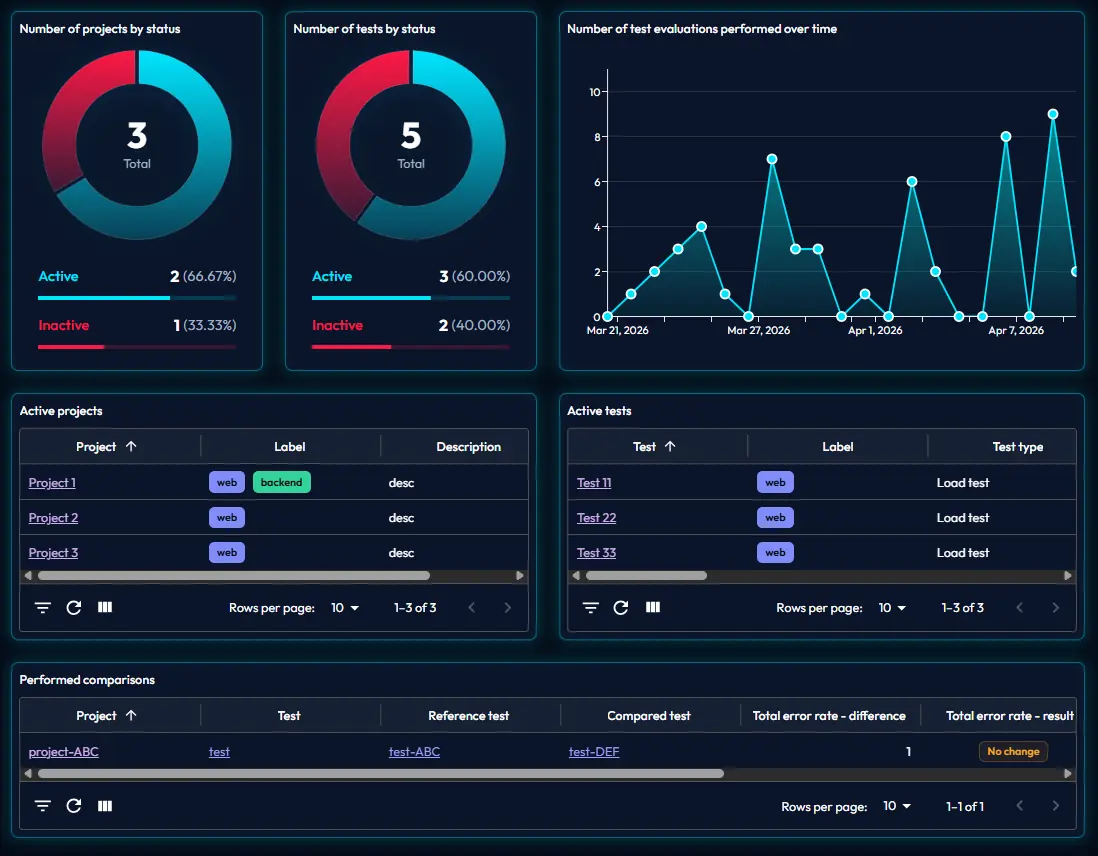Click the Reference test column header
The image size is (1098, 856).
pos(468,715)
